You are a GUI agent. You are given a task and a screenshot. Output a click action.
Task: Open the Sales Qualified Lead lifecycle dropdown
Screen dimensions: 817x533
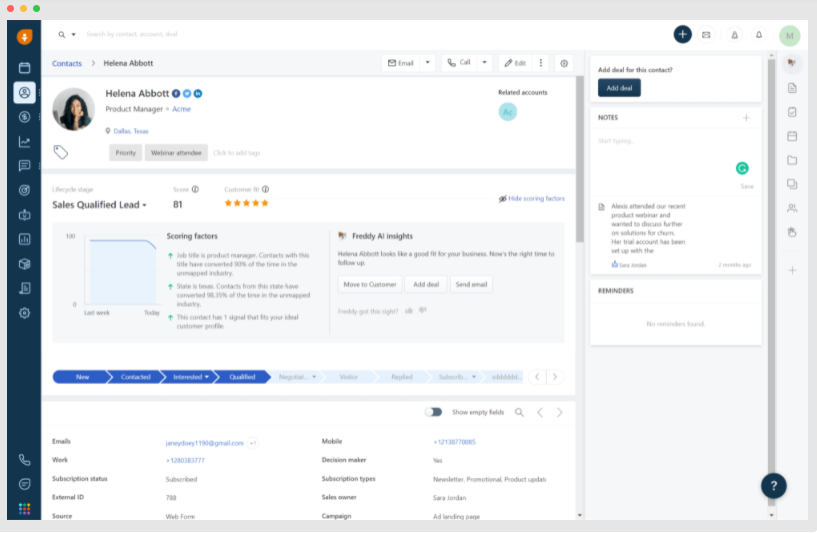click(99, 205)
